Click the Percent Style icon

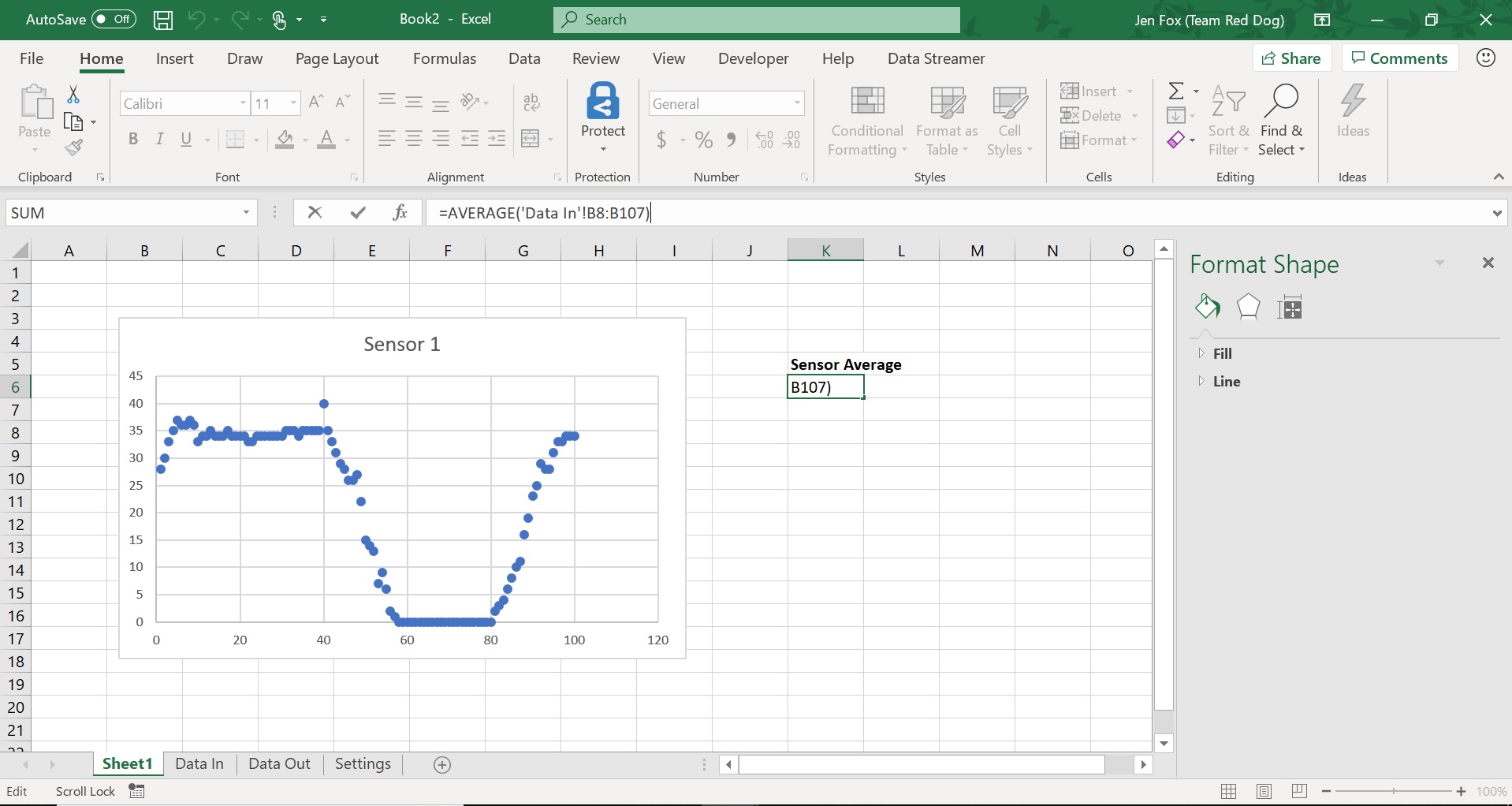[x=704, y=140]
